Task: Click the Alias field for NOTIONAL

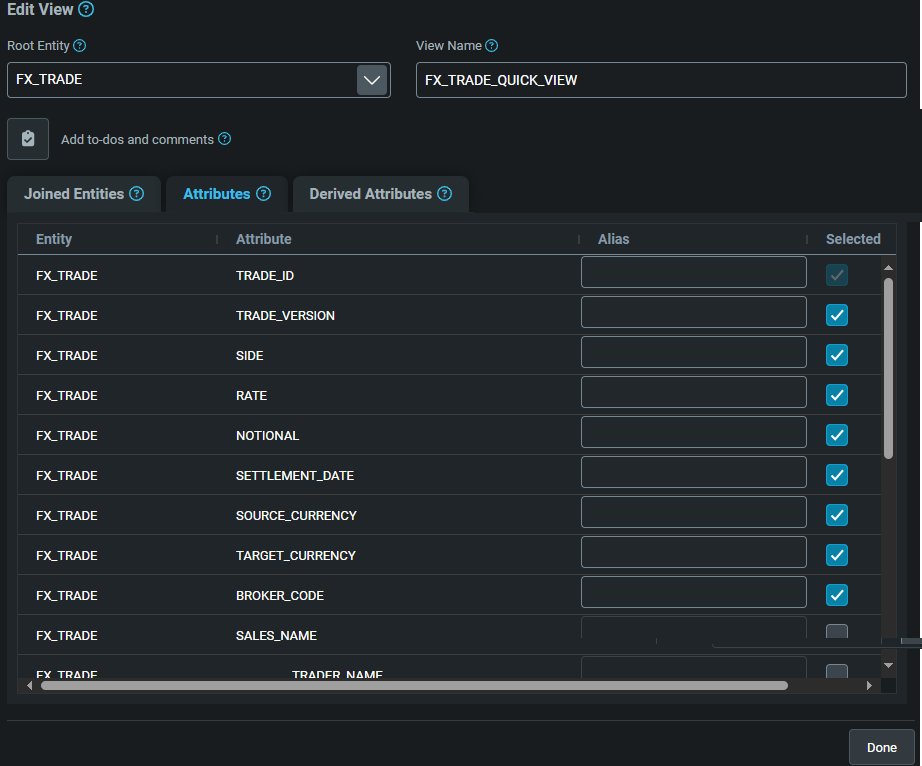Action: coord(693,431)
